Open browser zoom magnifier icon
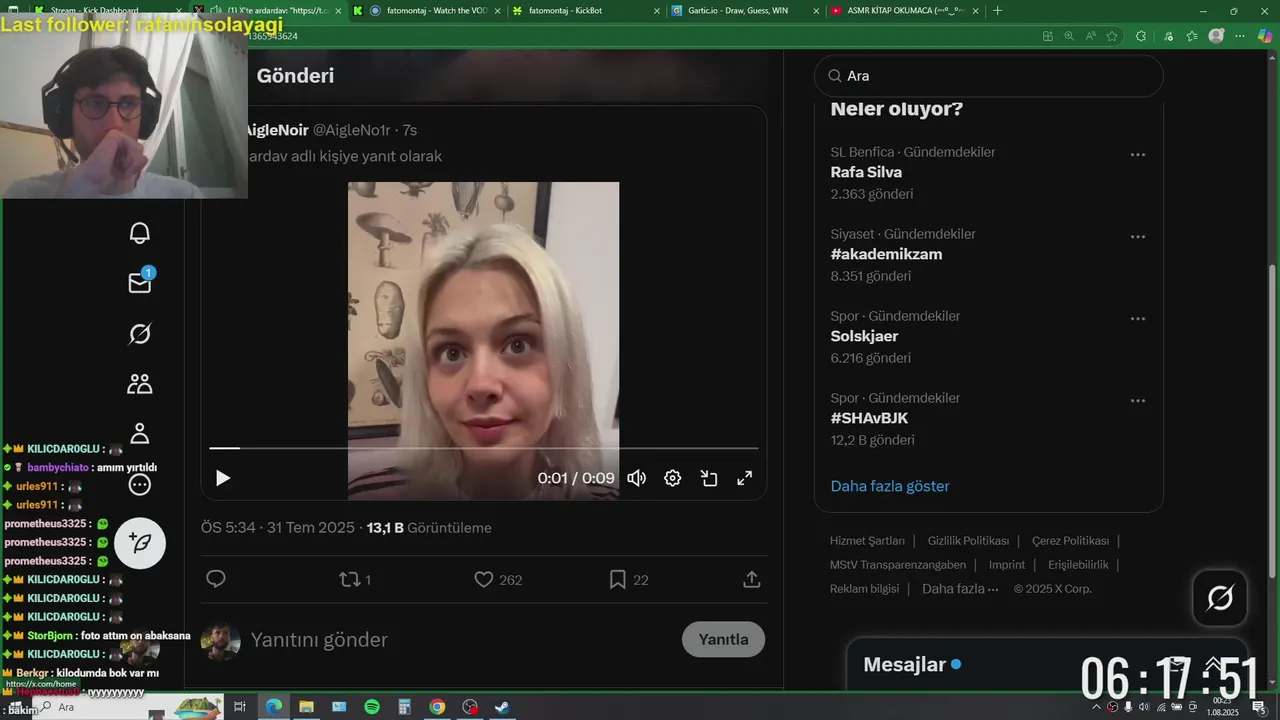The image size is (1280, 720). [1069, 36]
